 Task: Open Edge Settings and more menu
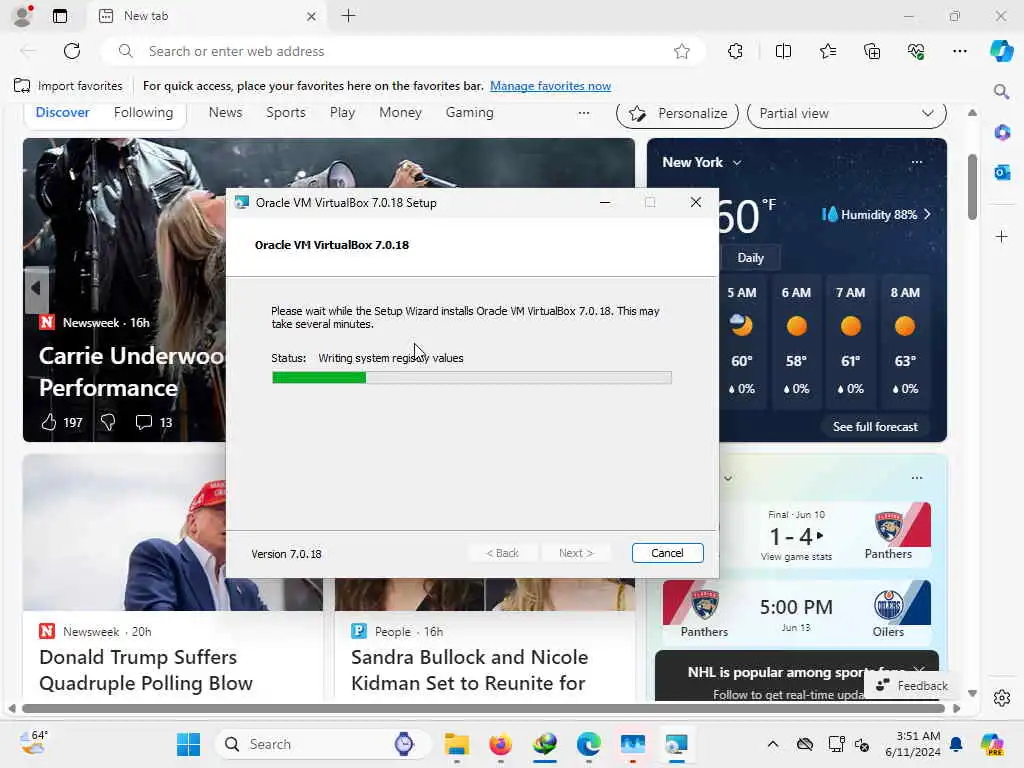[959, 51]
